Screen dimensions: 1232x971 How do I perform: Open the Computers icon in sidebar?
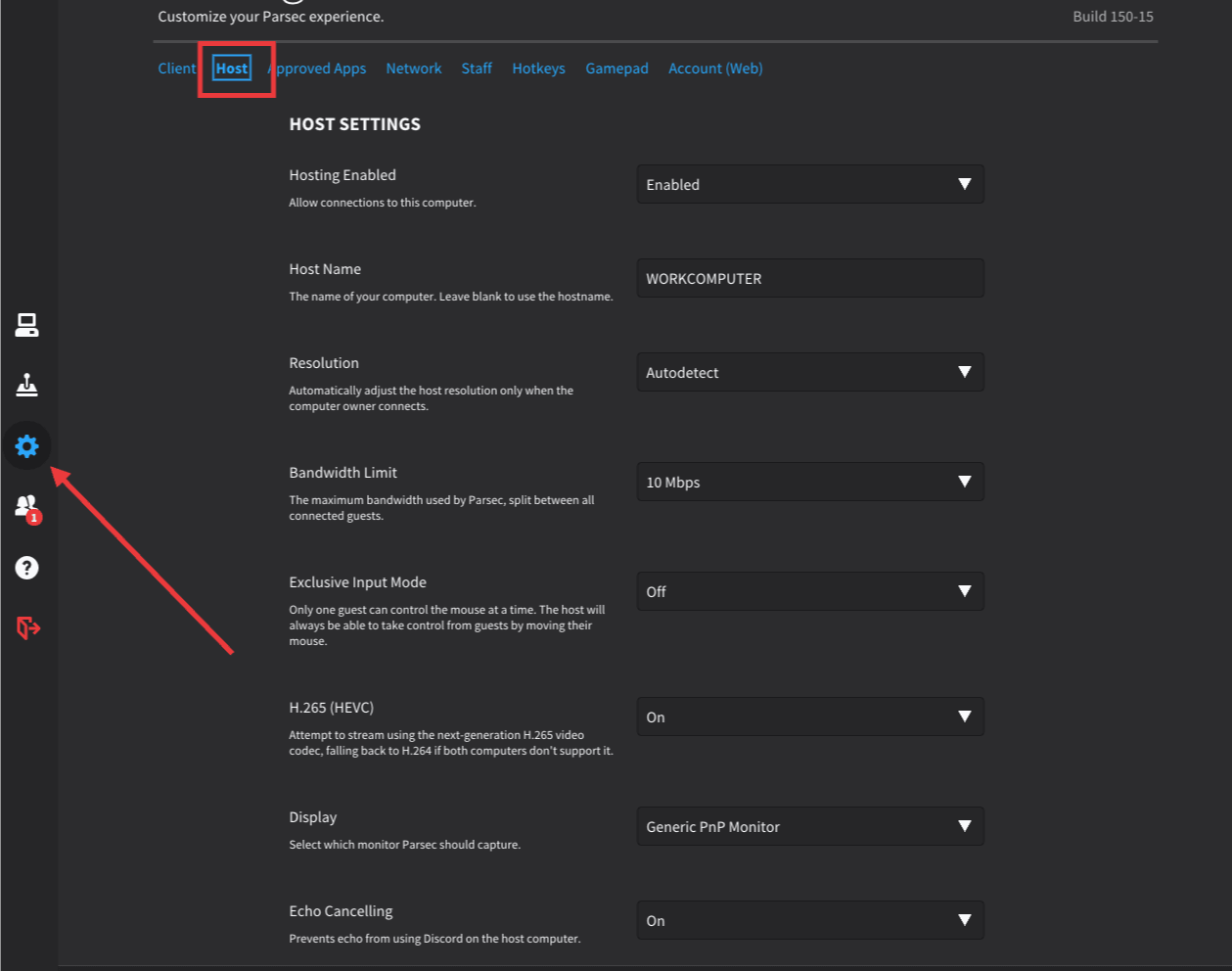26,325
